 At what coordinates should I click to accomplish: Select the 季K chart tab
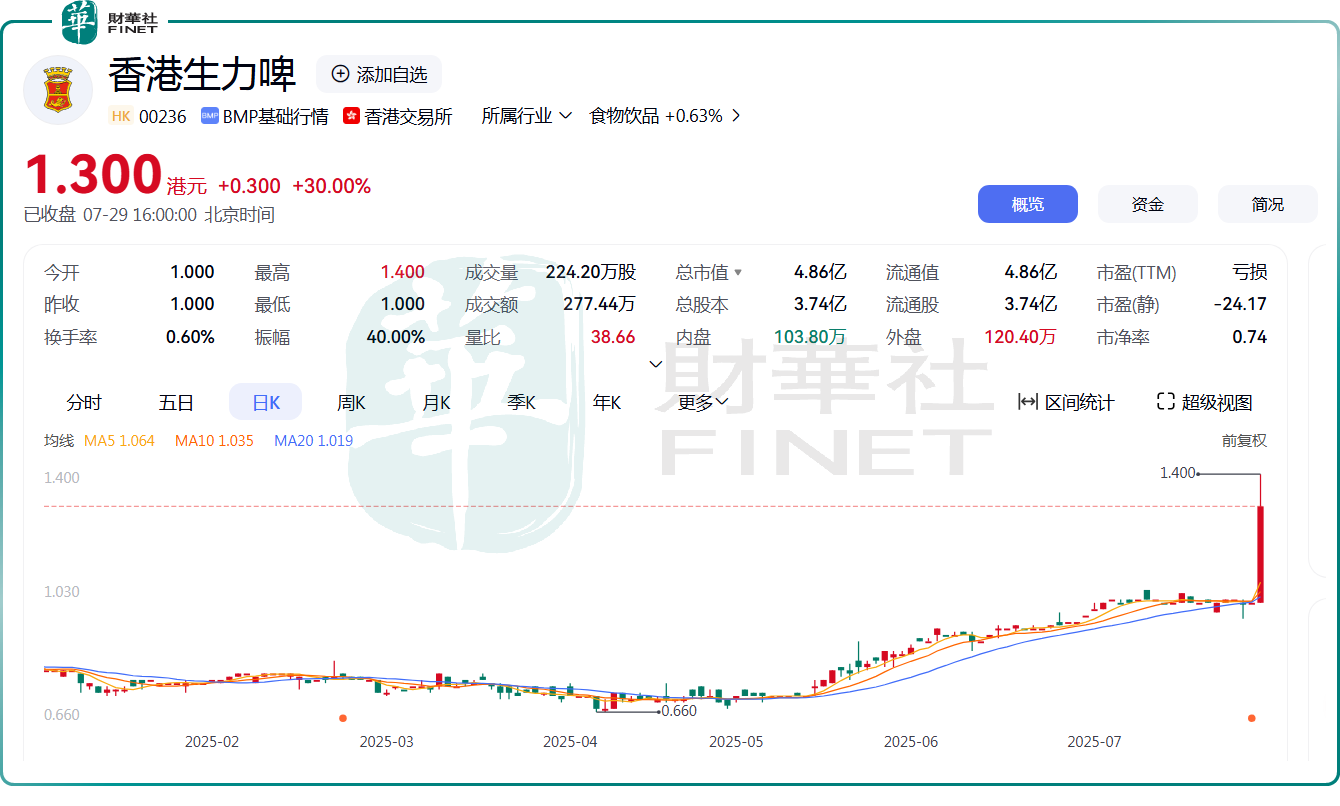click(521, 403)
